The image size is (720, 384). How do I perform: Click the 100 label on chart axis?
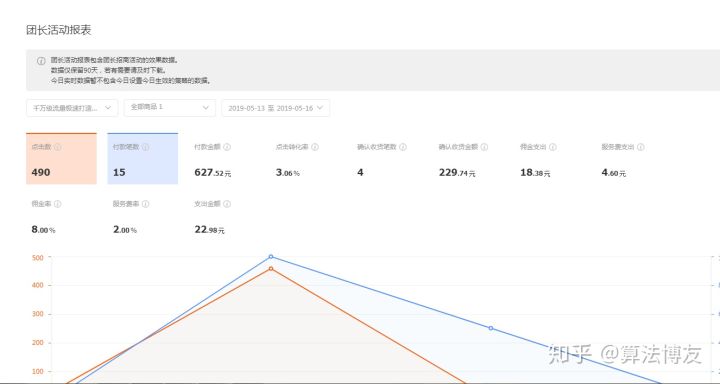point(38,372)
